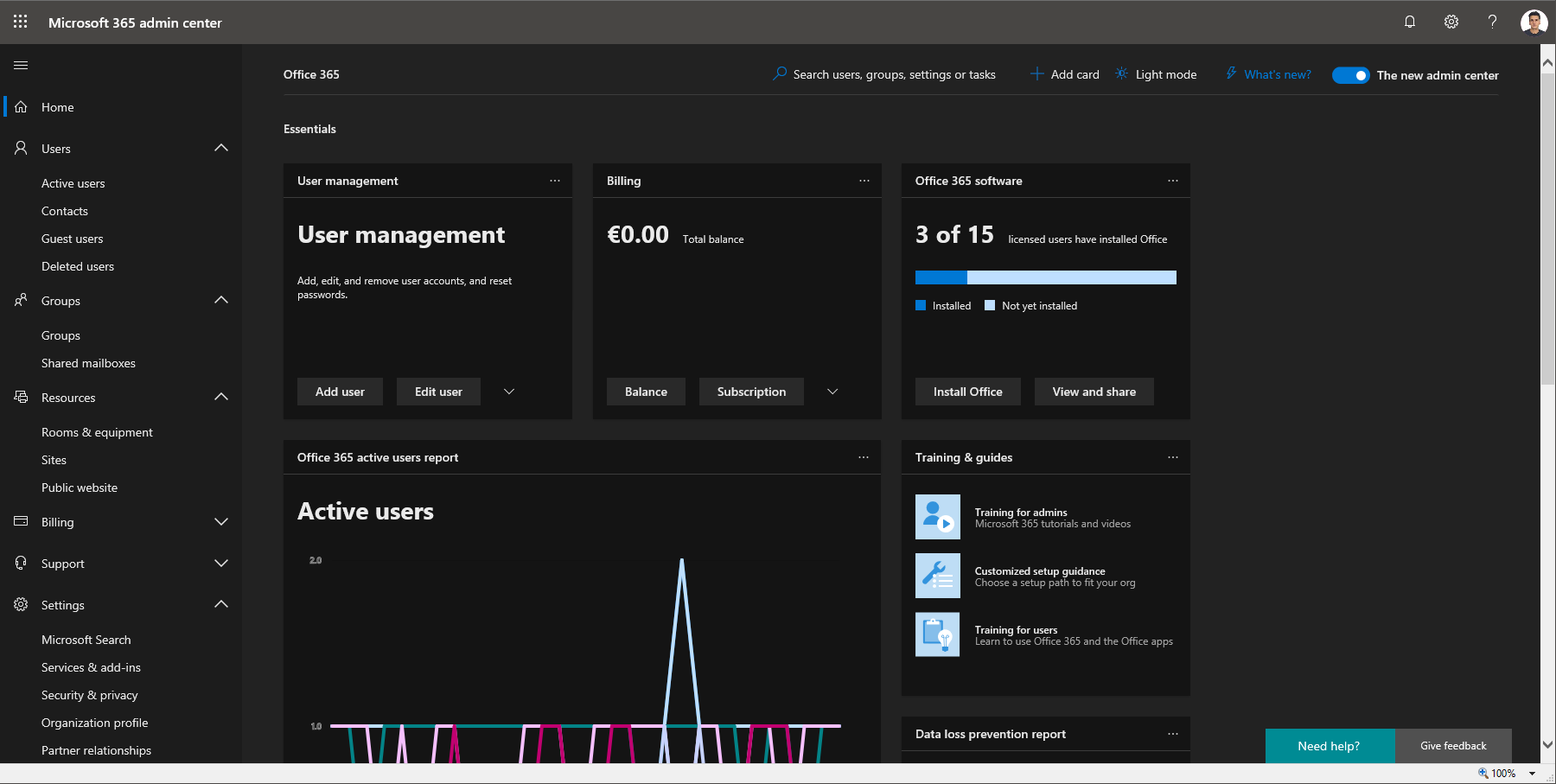Click the Support headset icon

[x=21, y=563]
